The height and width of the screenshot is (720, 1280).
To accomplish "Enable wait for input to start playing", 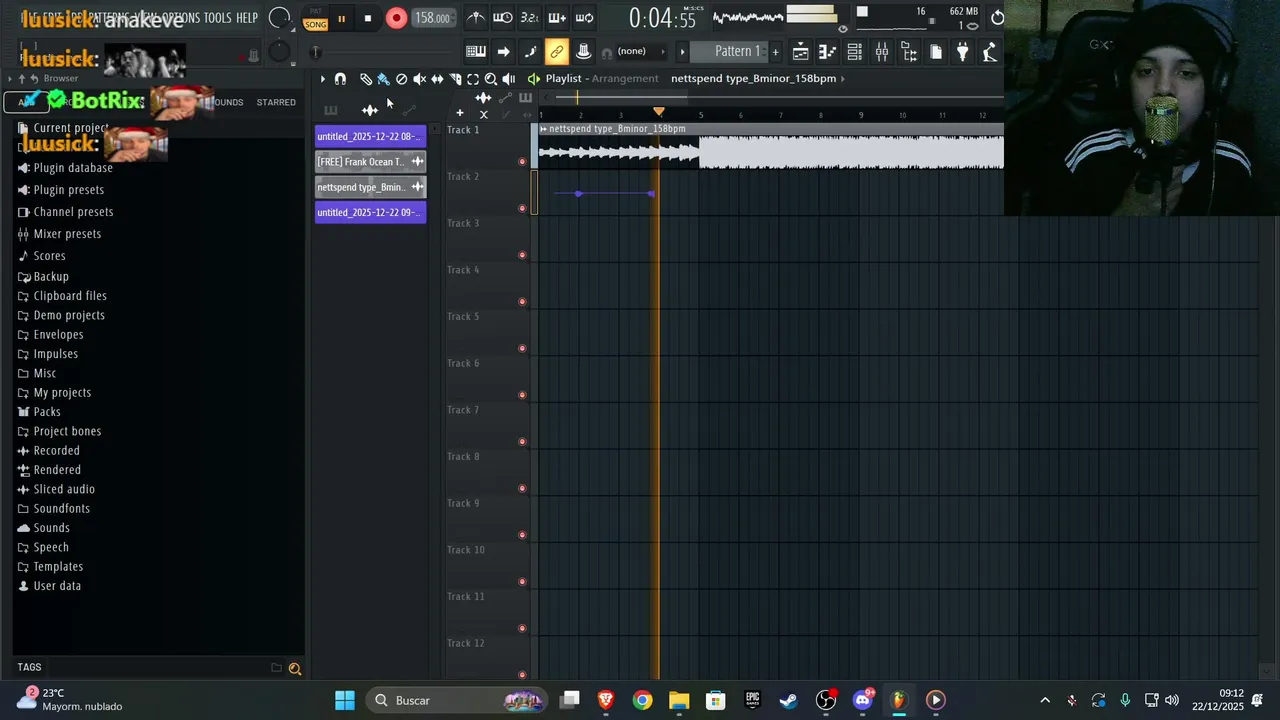I will [503, 18].
